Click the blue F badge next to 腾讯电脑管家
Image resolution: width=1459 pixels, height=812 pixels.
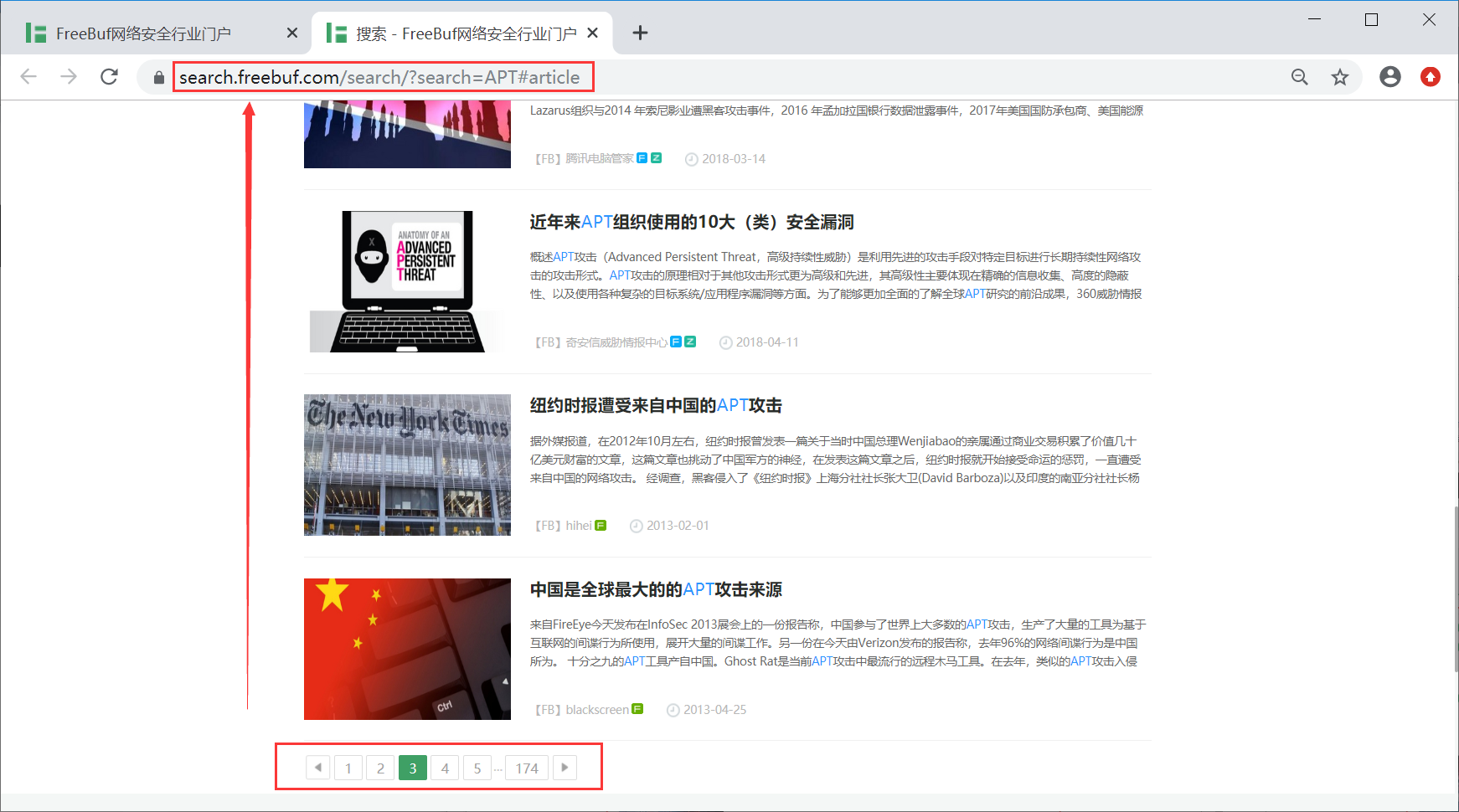pos(642,157)
